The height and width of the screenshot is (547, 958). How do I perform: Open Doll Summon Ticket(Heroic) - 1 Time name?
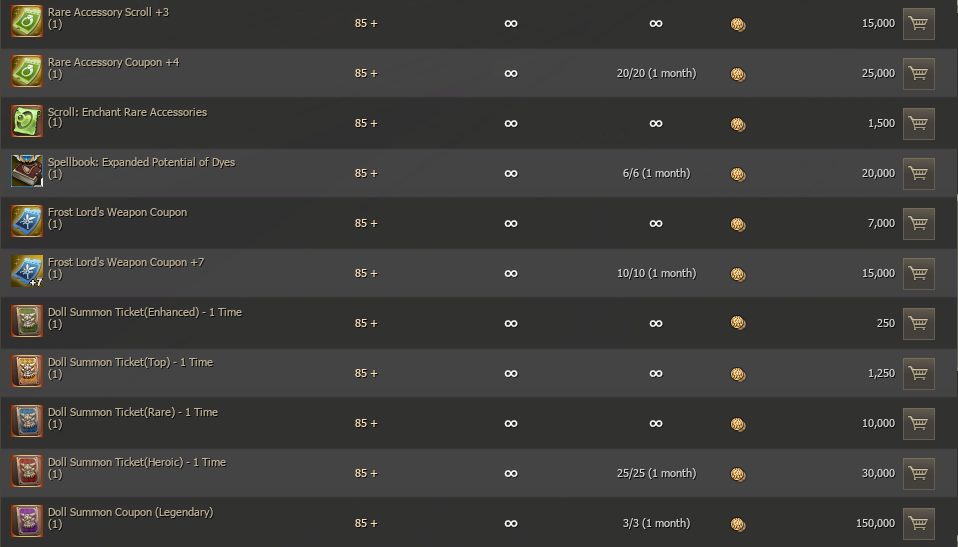coord(137,462)
